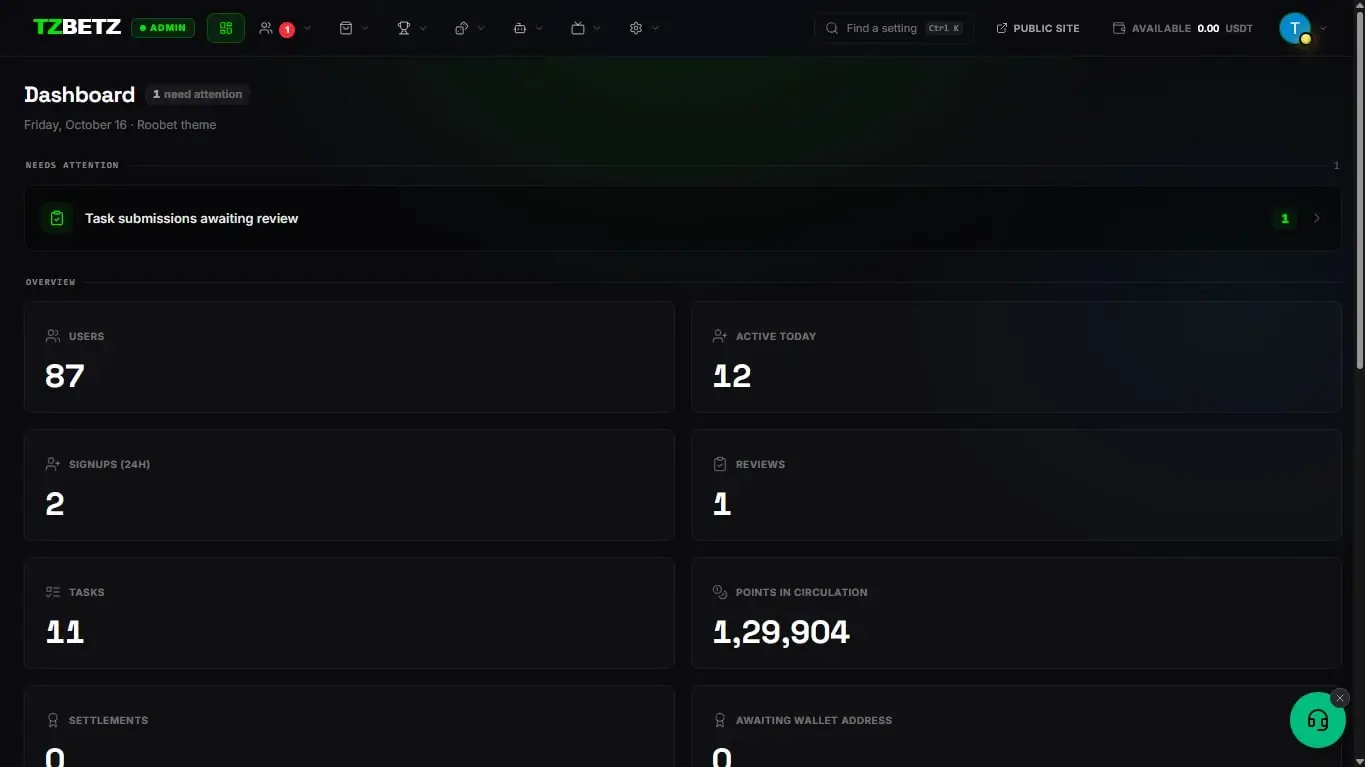1365x767 pixels.
Task: Click the 1 need attention badge
Action: pyautogui.click(x=197, y=94)
